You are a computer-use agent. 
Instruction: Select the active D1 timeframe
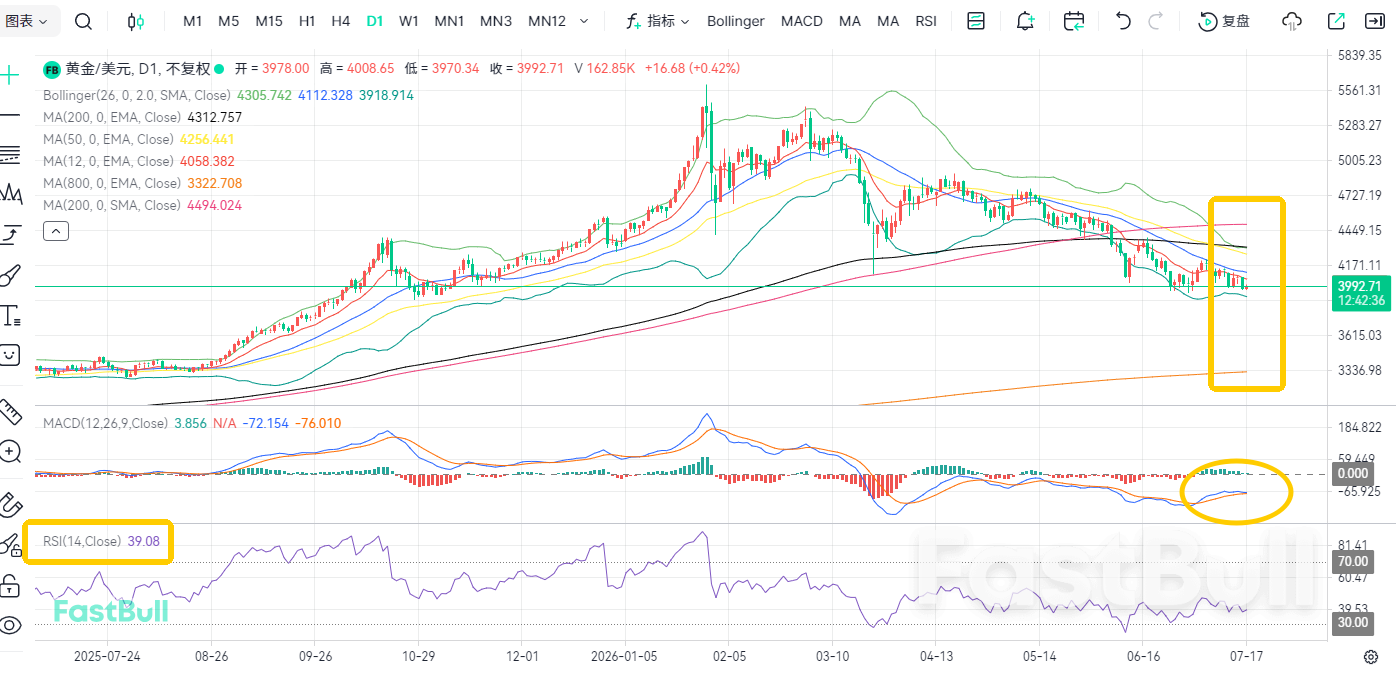(x=375, y=21)
